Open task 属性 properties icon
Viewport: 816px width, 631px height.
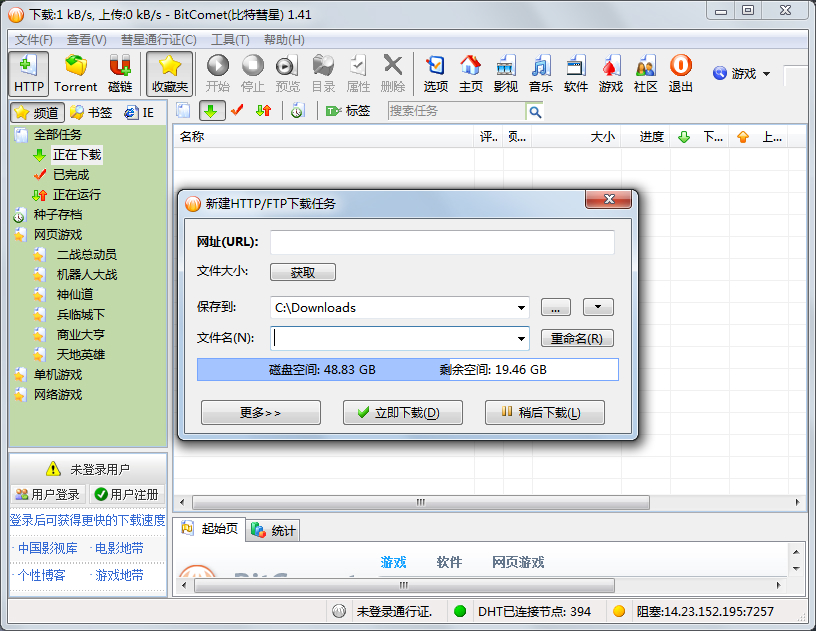pyautogui.click(x=358, y=74)
